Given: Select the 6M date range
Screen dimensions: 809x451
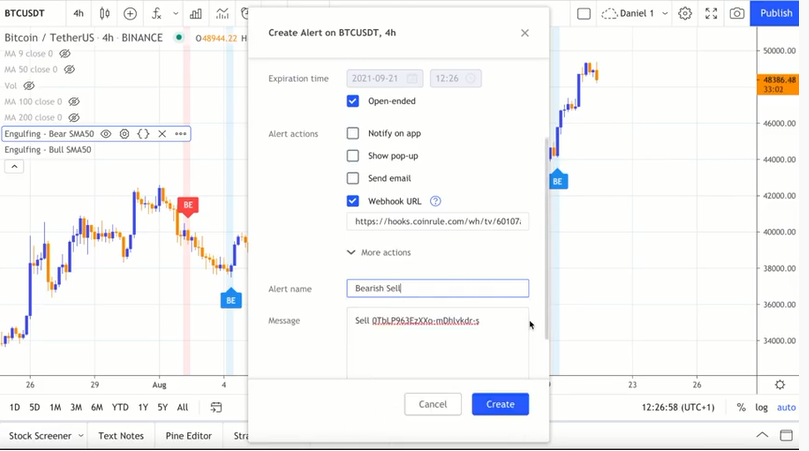Looking at the screenshot, I should point(97,407).
